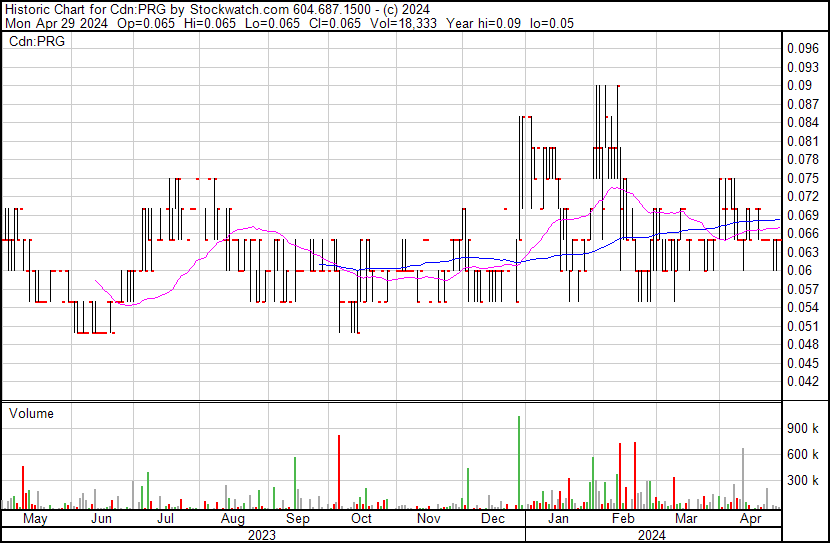
Task: Select the 0.09 price axis label
Action: pos(799,85)
